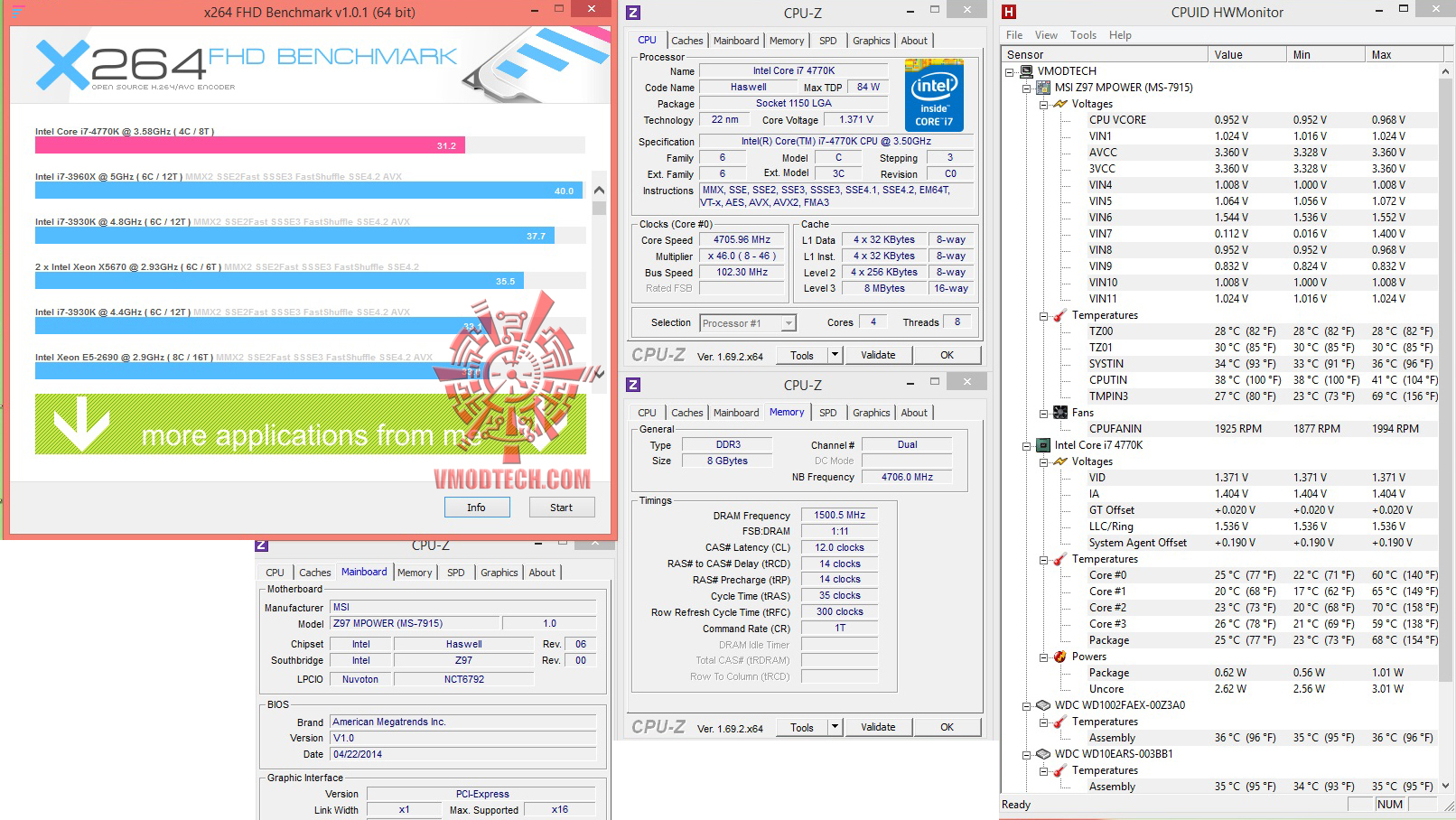The width and height of the screenshot is (1456, 820).
Task: Click the Z97 MPOWER (MS-7915) model field
Action: 415,624
